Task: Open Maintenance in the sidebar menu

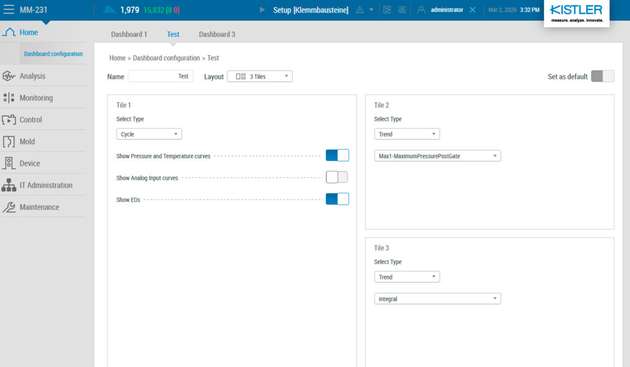Action: point(39,207)
